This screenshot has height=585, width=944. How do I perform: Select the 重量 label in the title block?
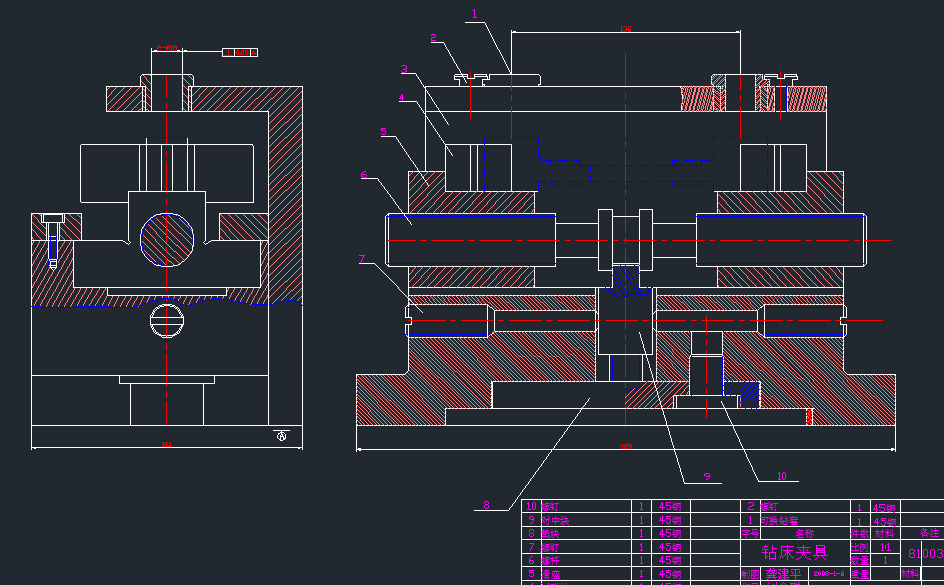coord(859,574)
